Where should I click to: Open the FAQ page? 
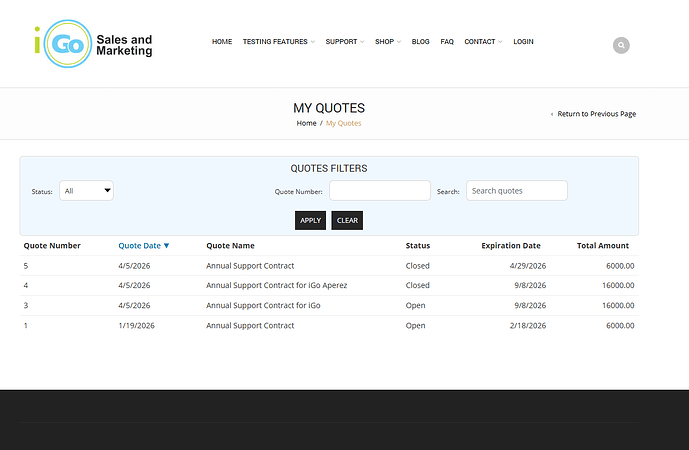447,42
